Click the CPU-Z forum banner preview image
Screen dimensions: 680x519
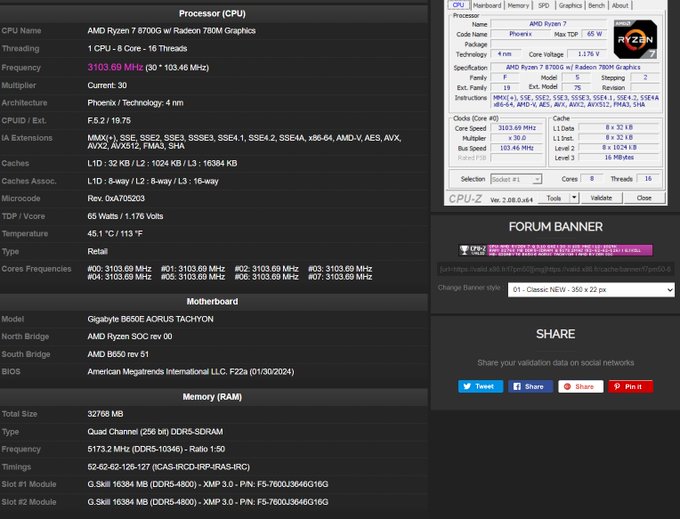coord(556,250)
